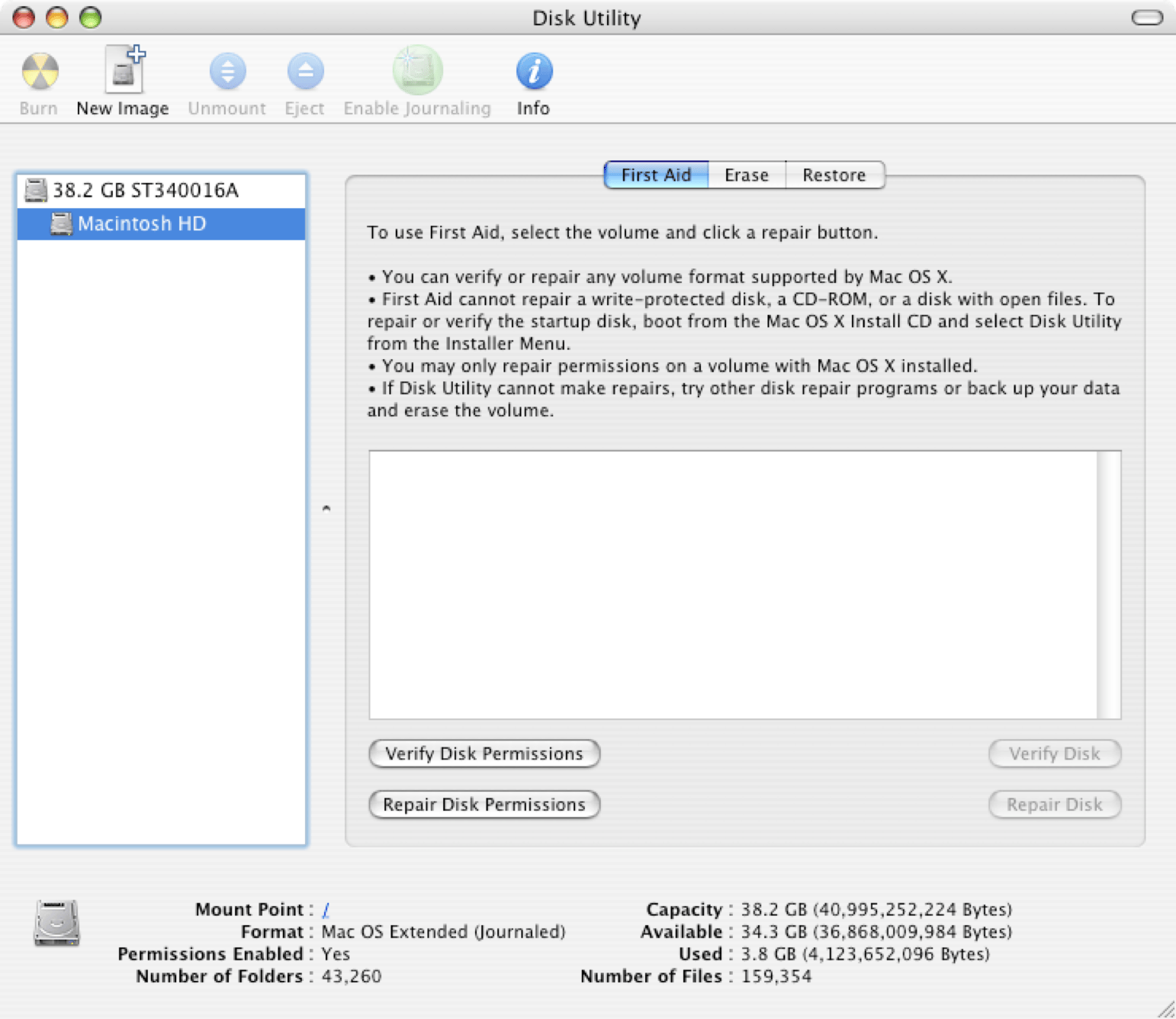Switch to the First Aid tab
This screenshot has width=1176, height=1019.
pyautogui.click(x=656, y=175)
